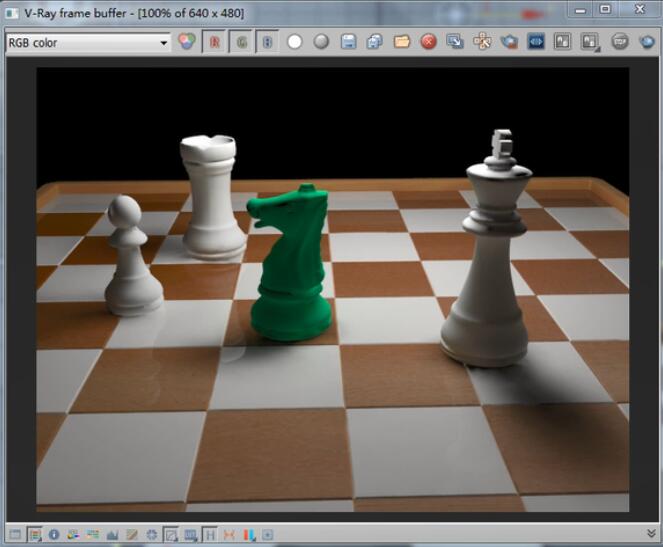Show pixel information with the info icon
The height and width of the screenshot is (547, 663).
[x=54, y=535]
